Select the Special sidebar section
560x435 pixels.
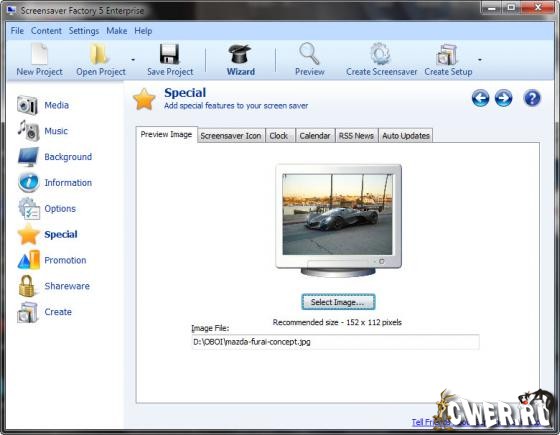point(48,234)
